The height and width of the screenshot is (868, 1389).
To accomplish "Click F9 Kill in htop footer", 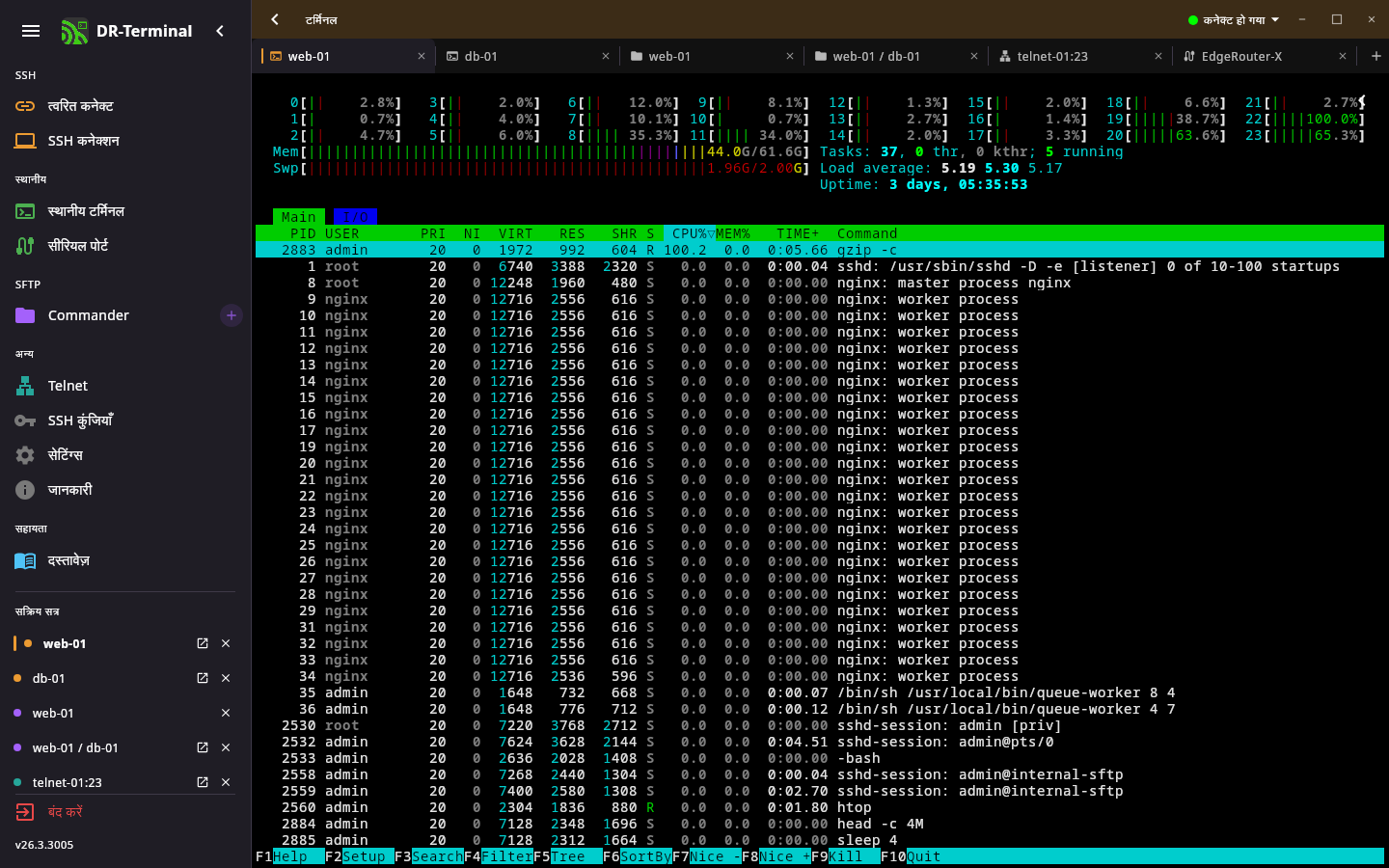I will 846,856.
